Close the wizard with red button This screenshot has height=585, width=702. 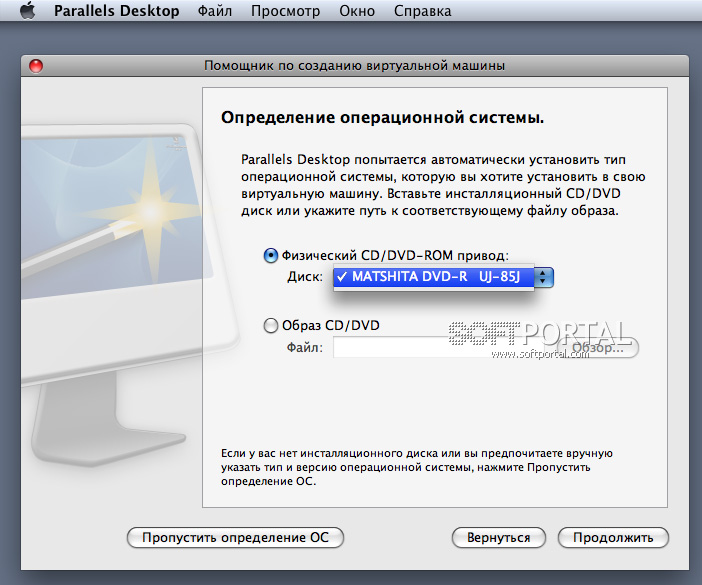pyautogui.click(x=36, y=66)
